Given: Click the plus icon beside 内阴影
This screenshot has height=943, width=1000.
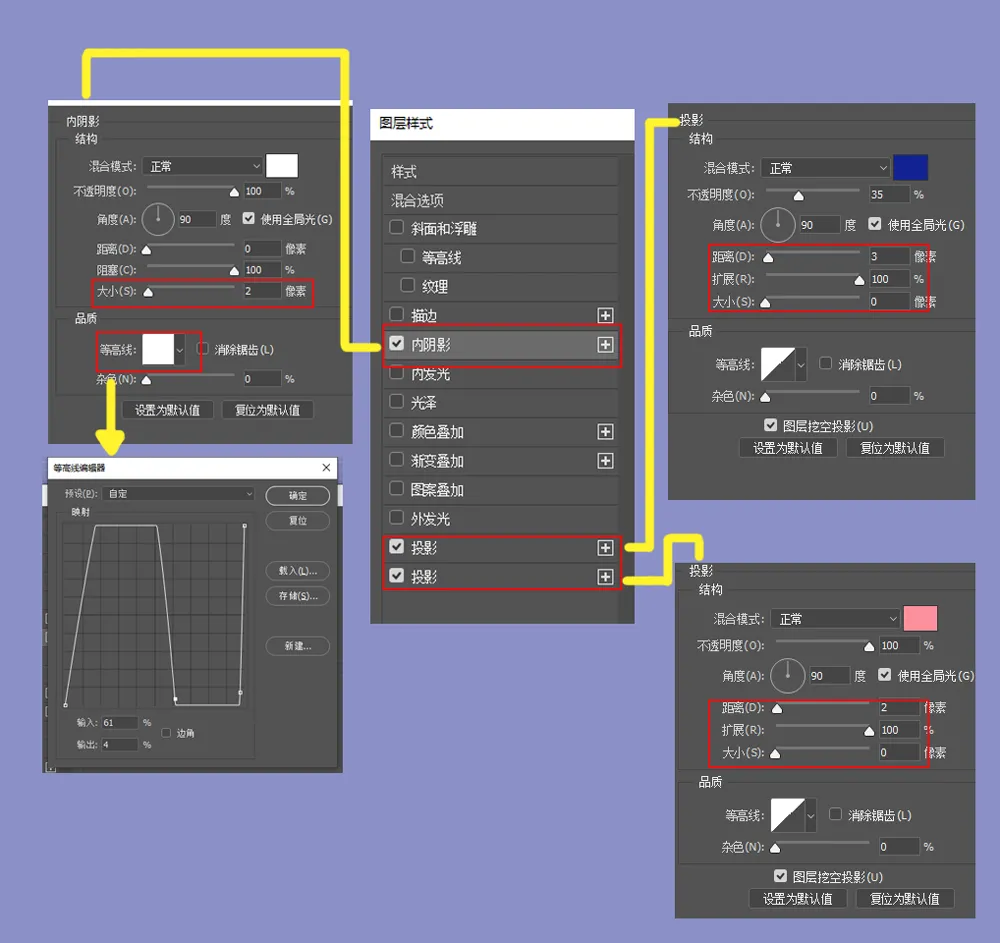Looking at the screenshot, I should [x=605, y=344].
